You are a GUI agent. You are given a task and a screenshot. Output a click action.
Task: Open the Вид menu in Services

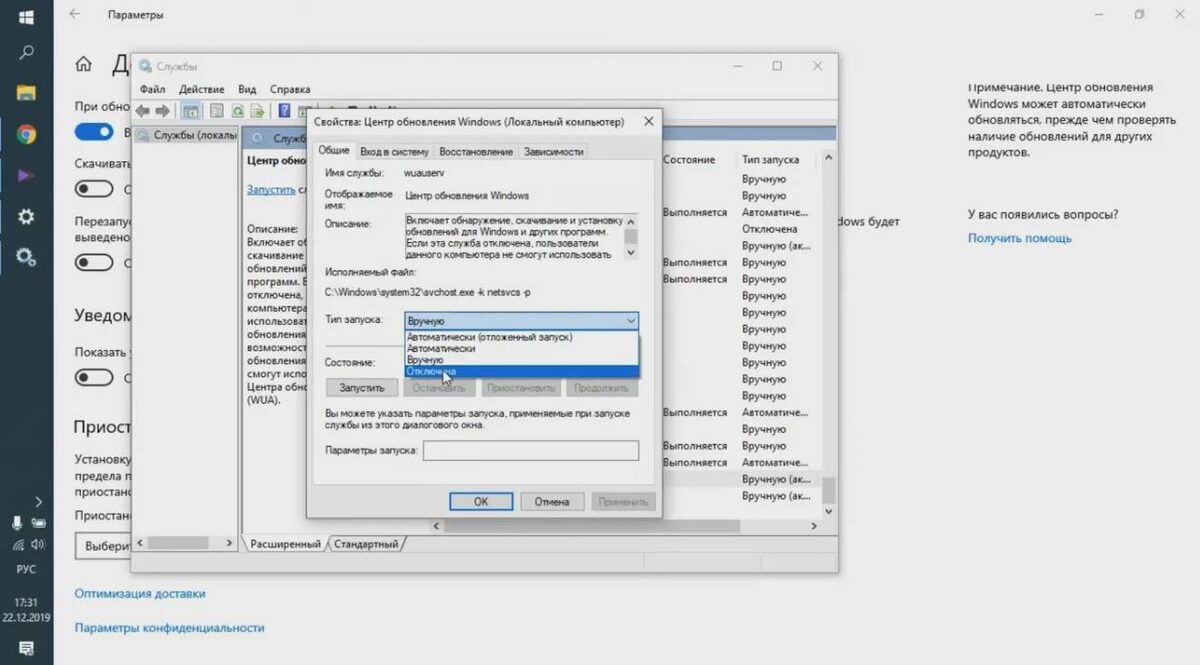pyautogui.click(x=247, y=89)
